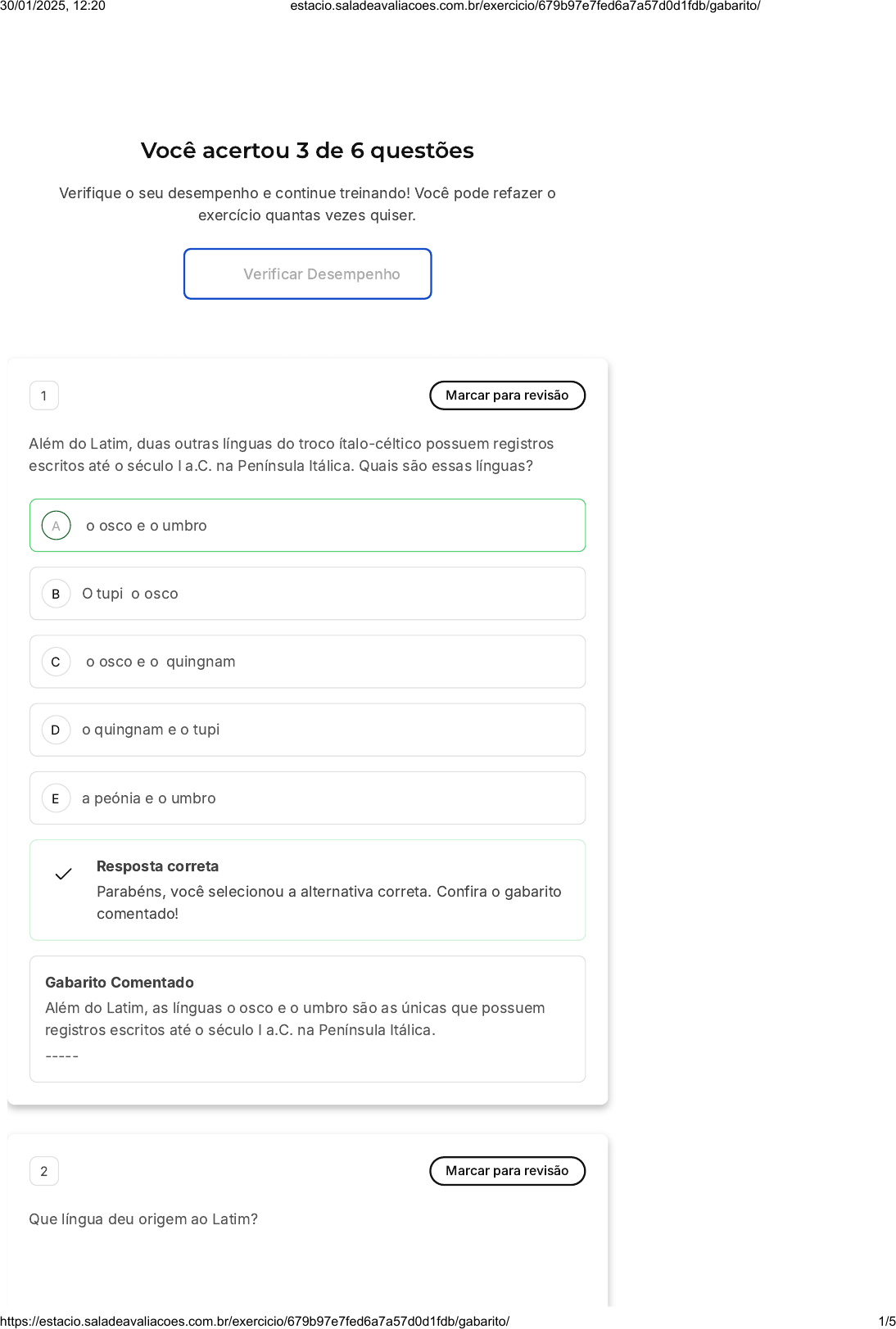
Task: Select radio circle A for osco e umbro
Action: point(56,526)
